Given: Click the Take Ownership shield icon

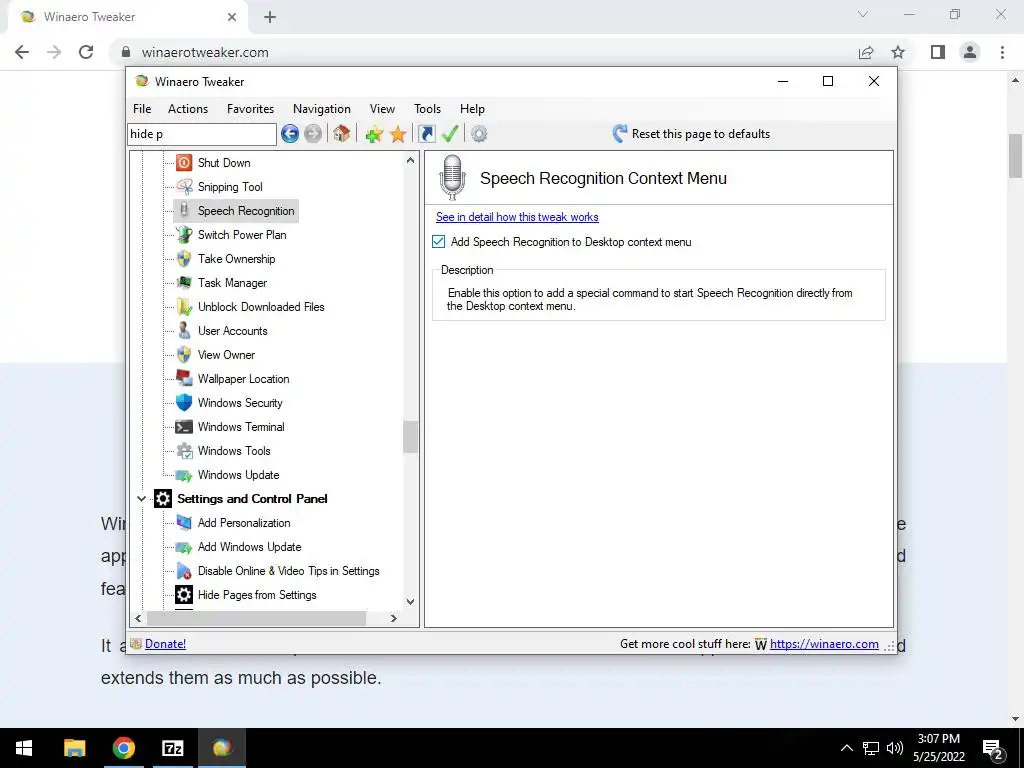Looking at the screenshot, I should [x=184, y=259].
